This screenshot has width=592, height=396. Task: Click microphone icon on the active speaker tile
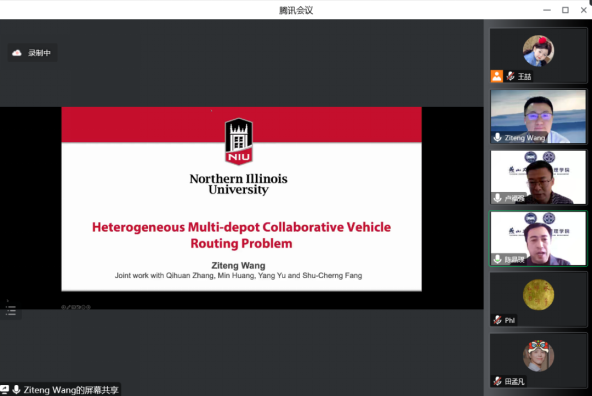point(498,259)
